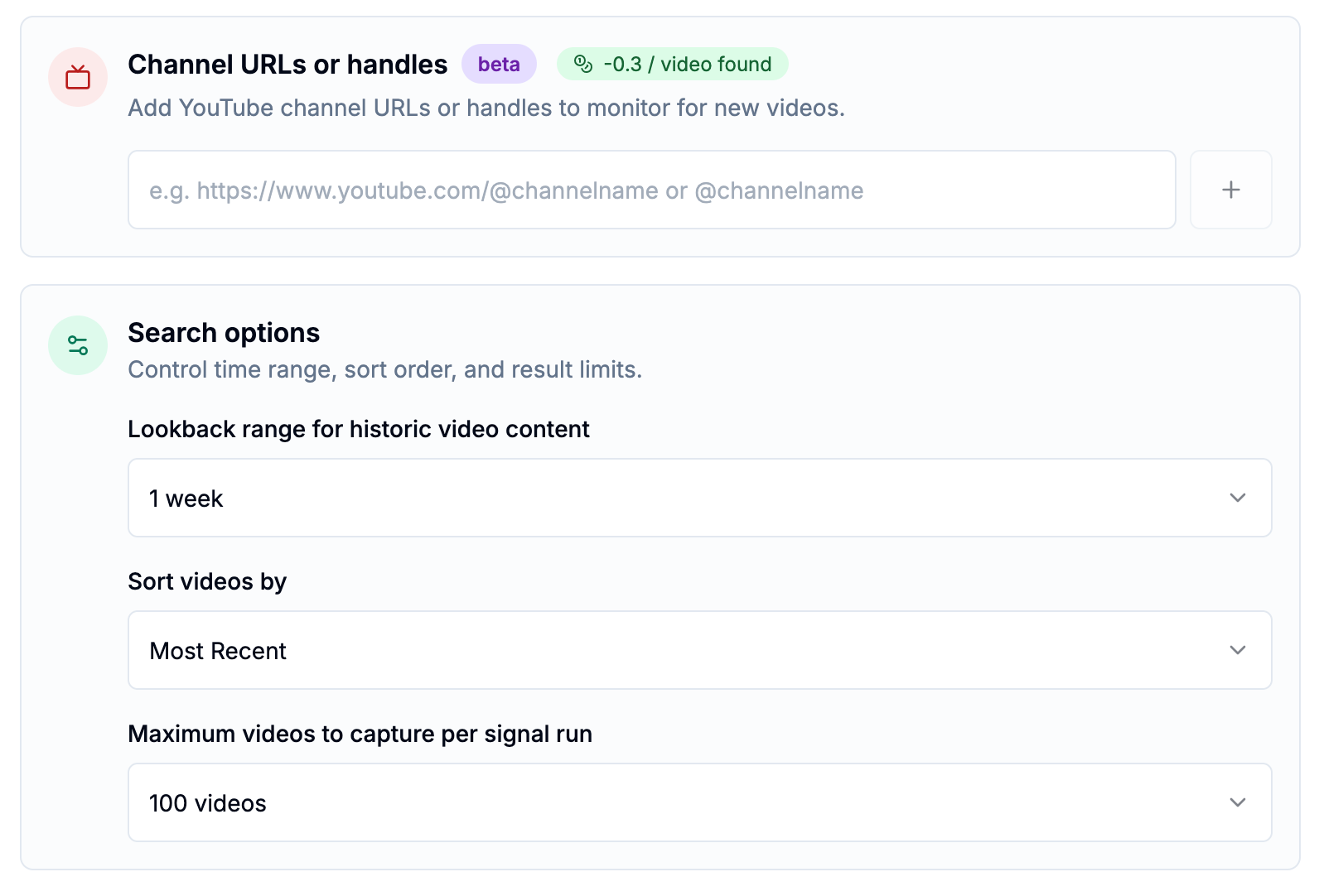Click Control time range description text
1319x896 pixels.
(x=385, y=369)
